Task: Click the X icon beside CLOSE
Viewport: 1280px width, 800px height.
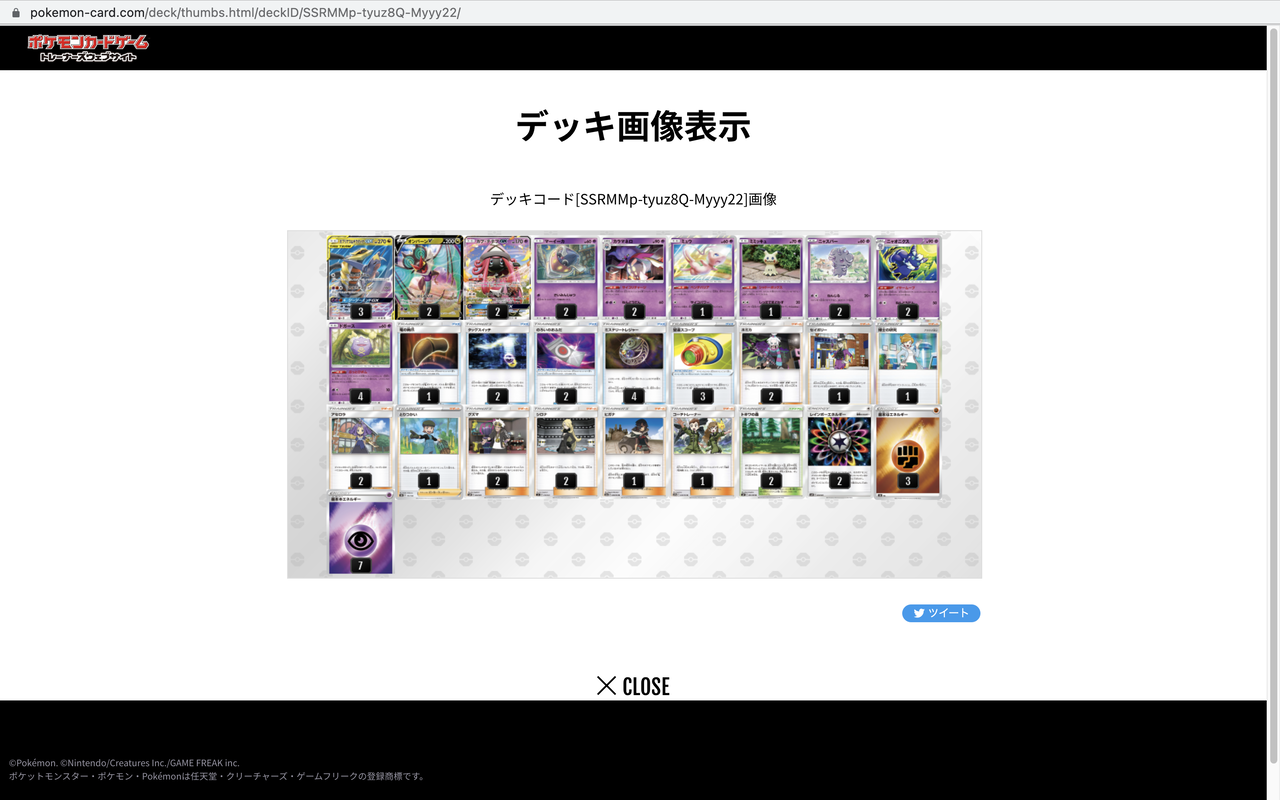Action: [606, 685]
